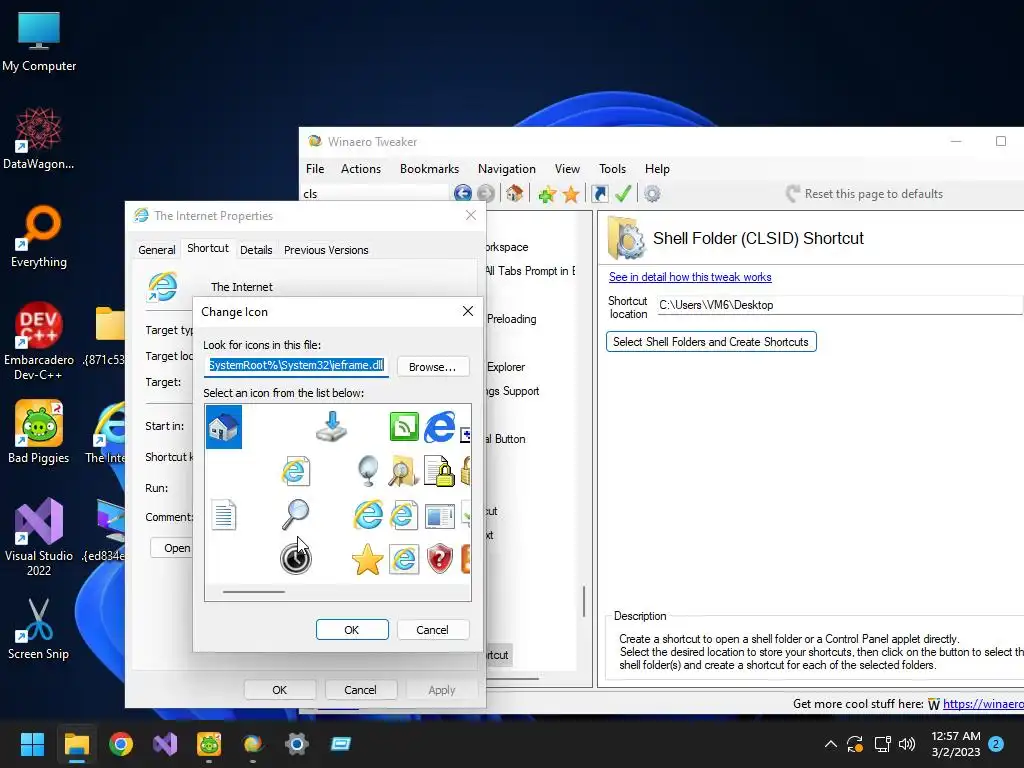The image size is (1024, 768).
Task: Click OK in The Internet Properties
Action: (280, 690)
